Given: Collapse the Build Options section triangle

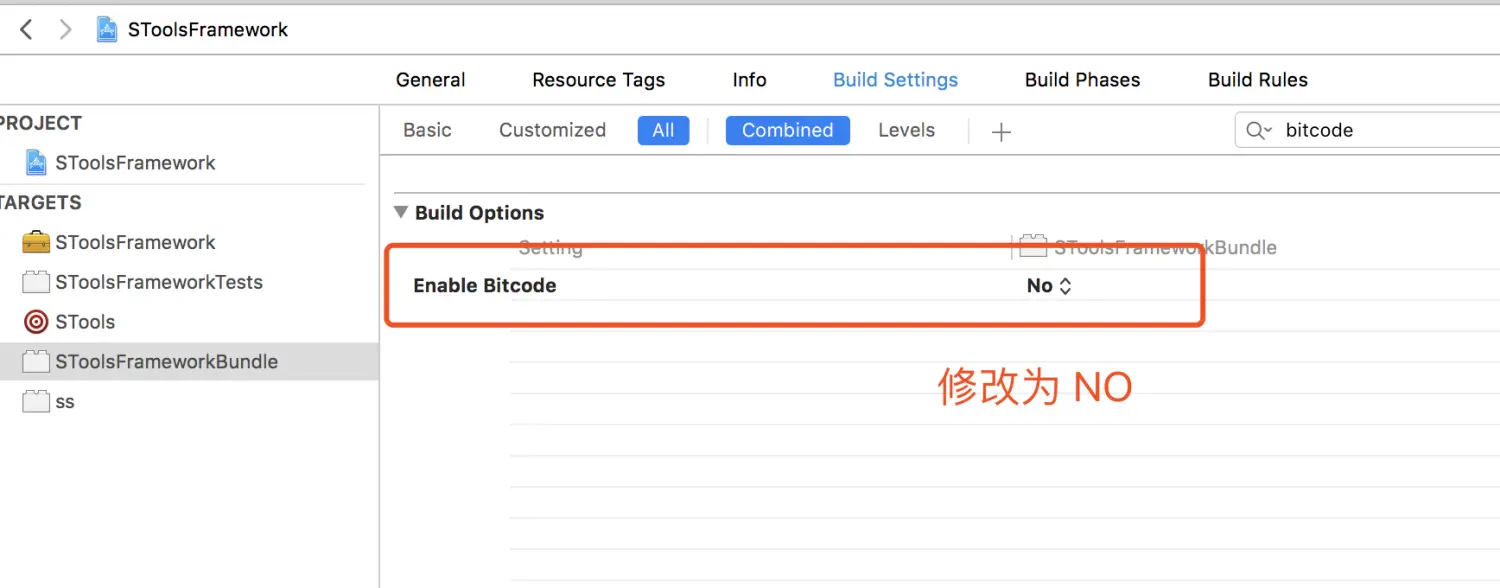Looking at the screenshot, I should coord(401,212).
